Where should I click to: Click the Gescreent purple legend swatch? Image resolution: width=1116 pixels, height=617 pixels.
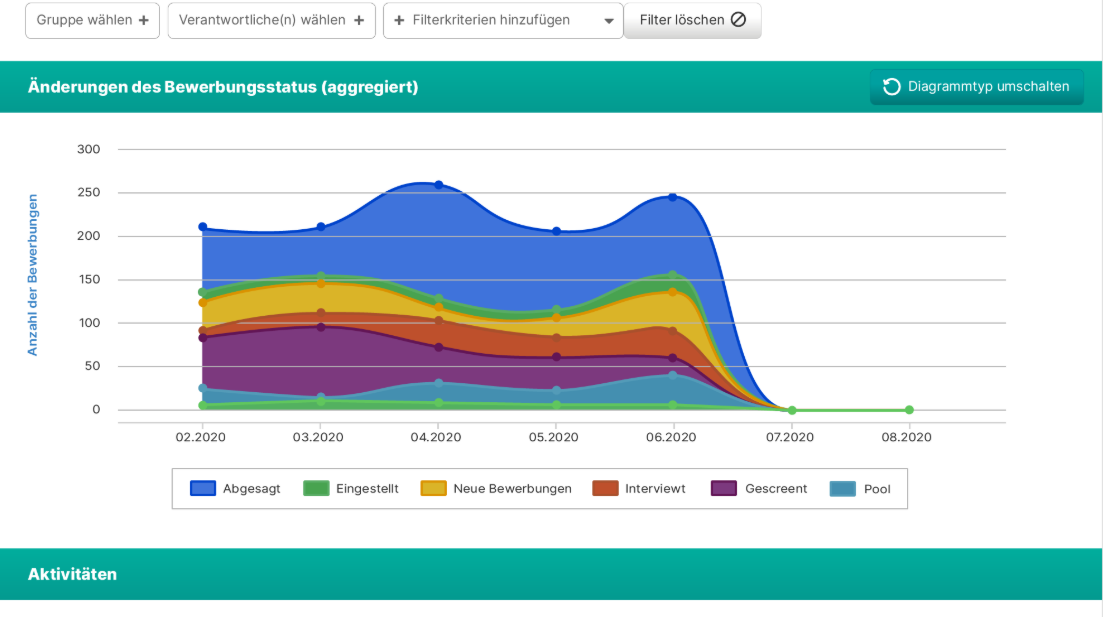724,489
